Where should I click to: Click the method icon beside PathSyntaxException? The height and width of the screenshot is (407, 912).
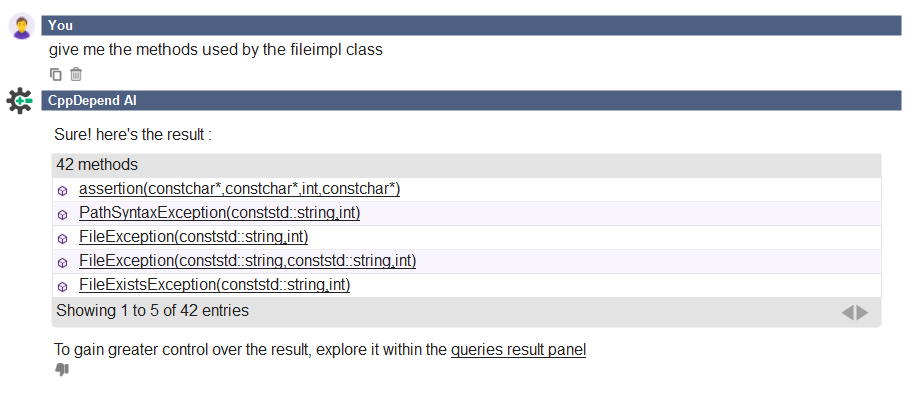click(63, 215)
